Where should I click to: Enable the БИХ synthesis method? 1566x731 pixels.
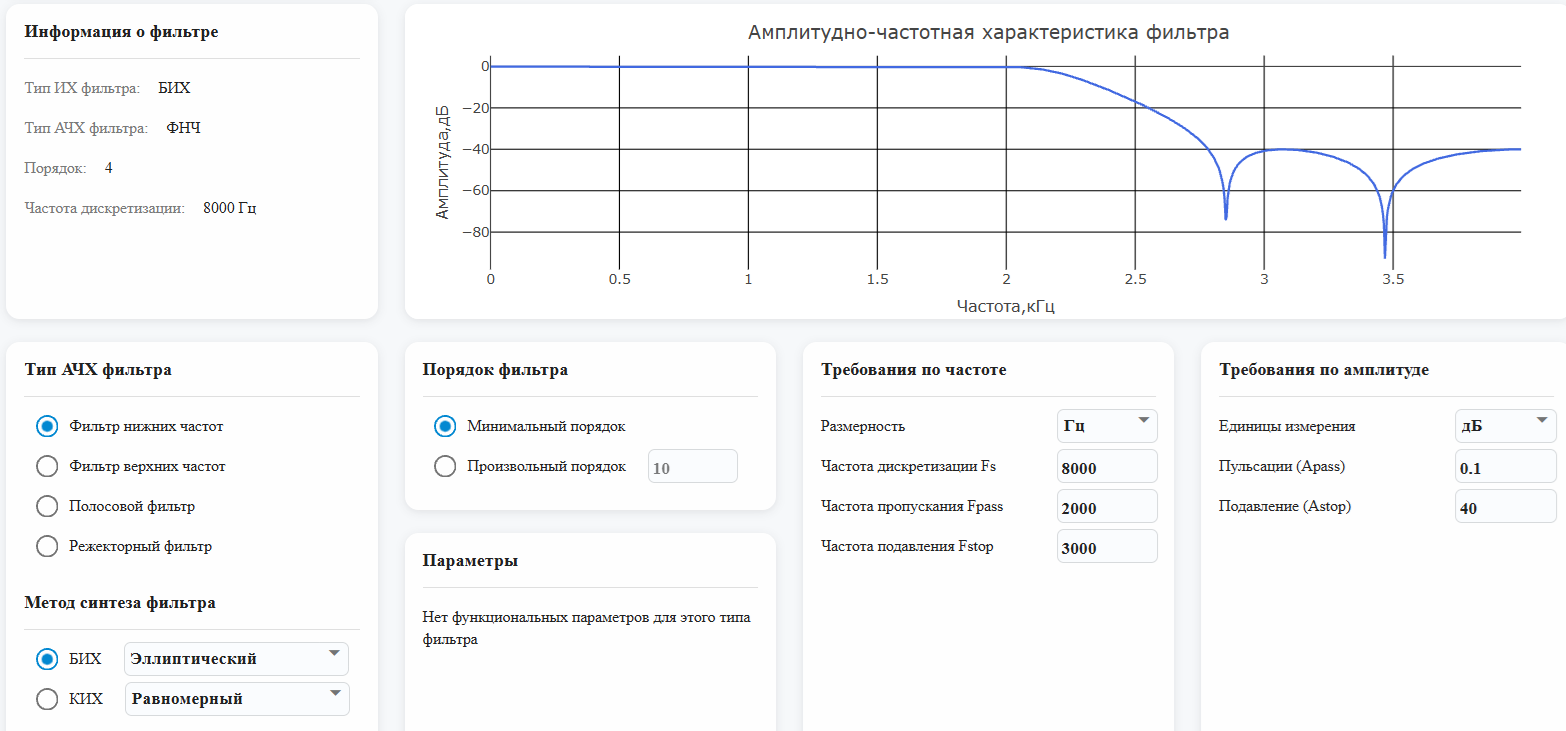point(47,659)
